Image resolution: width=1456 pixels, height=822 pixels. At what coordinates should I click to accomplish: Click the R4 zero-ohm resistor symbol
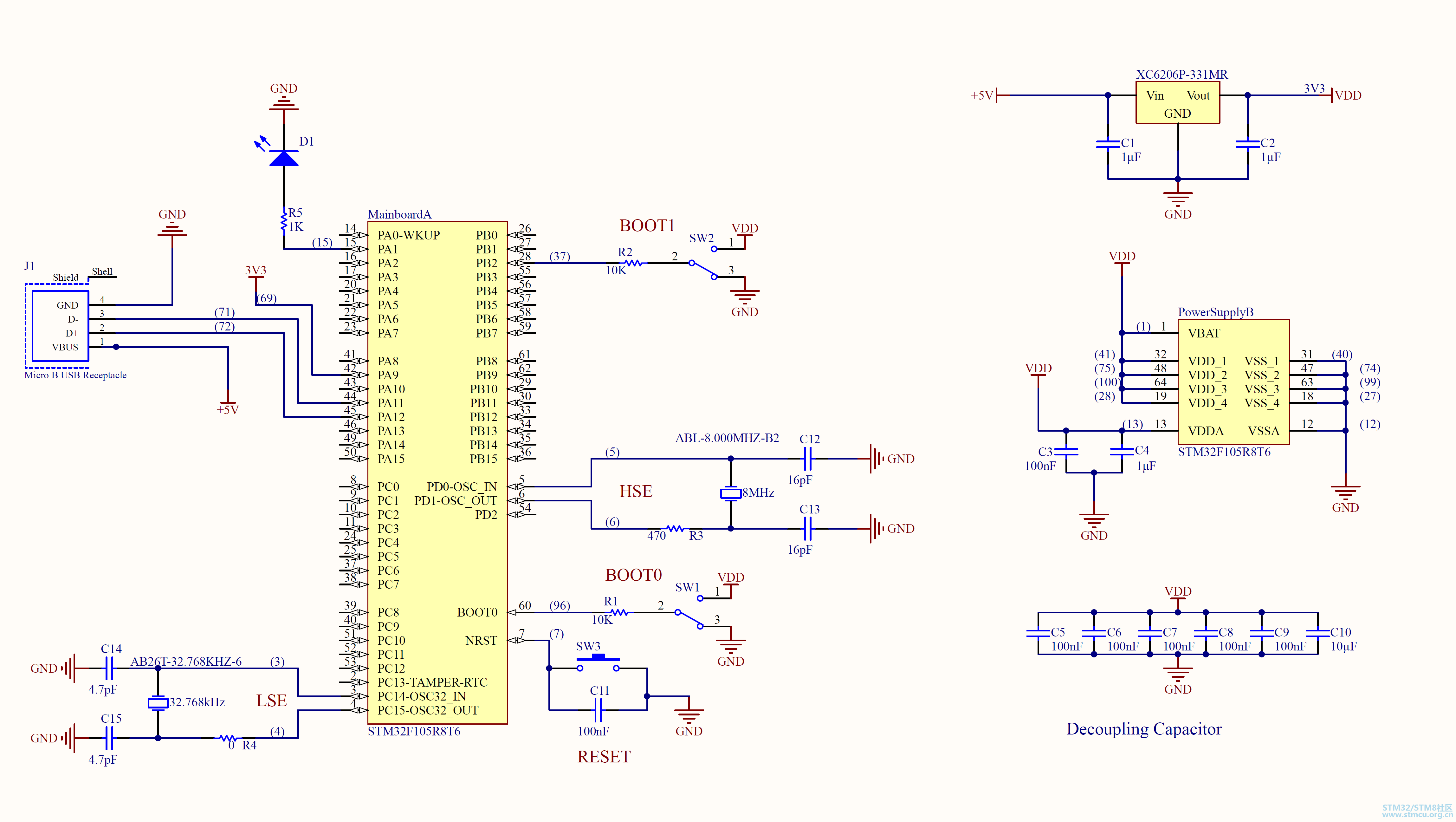[x=228, y=738]
